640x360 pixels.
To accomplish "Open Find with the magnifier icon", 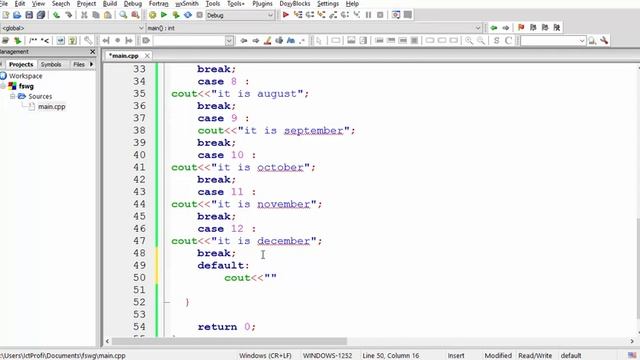I will [x=123, y=15].
